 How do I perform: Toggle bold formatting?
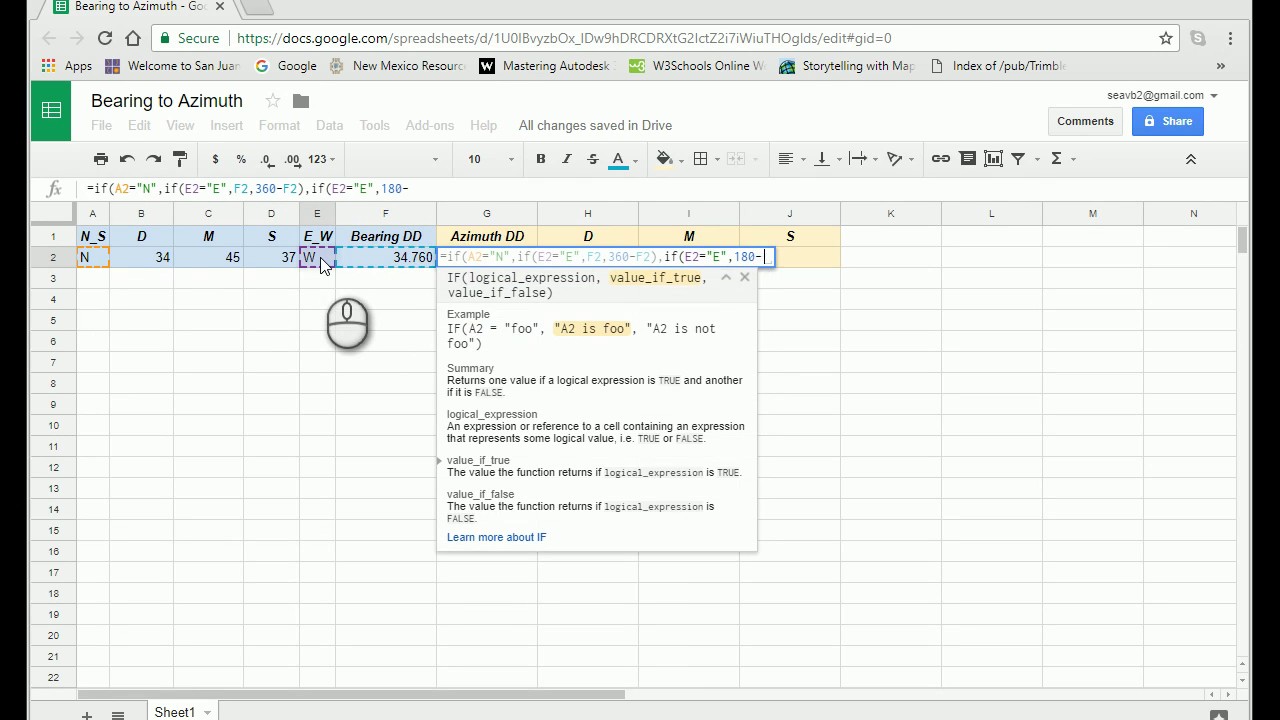pyautogui.click(x=541, y=159)
